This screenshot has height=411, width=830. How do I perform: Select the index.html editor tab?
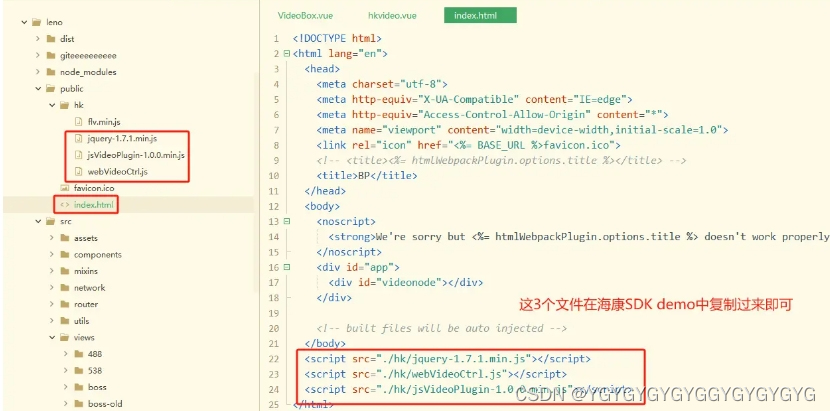480,15
